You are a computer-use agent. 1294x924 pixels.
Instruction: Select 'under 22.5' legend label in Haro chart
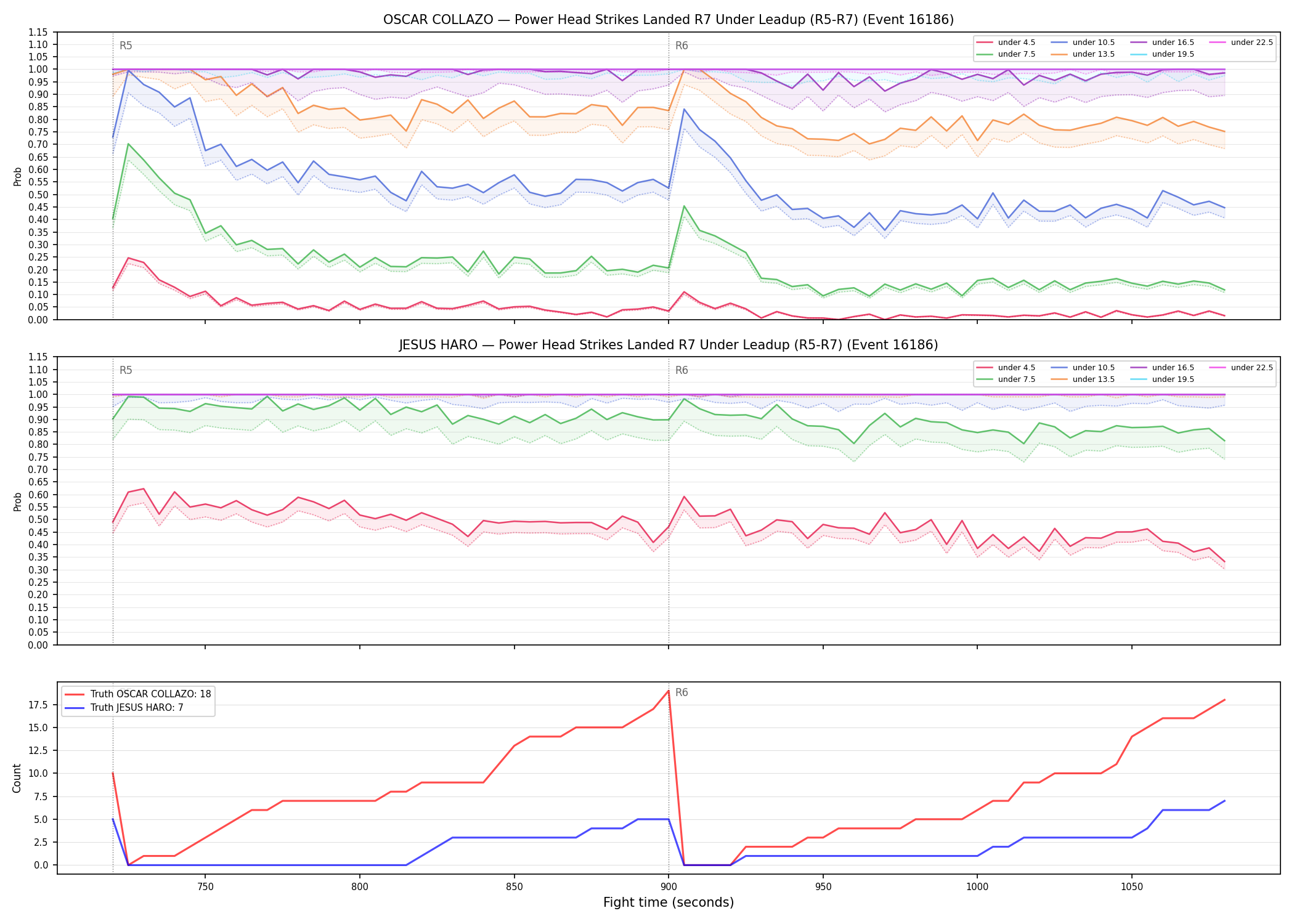(1252, 368)
